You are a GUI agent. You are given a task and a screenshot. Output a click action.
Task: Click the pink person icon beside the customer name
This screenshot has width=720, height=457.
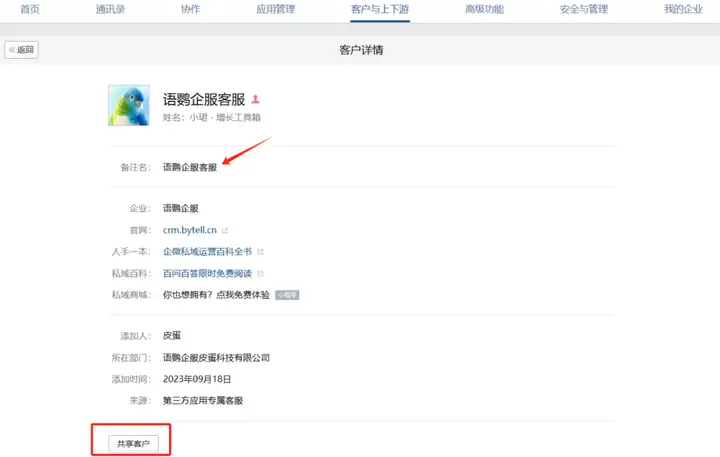point(256,99)
